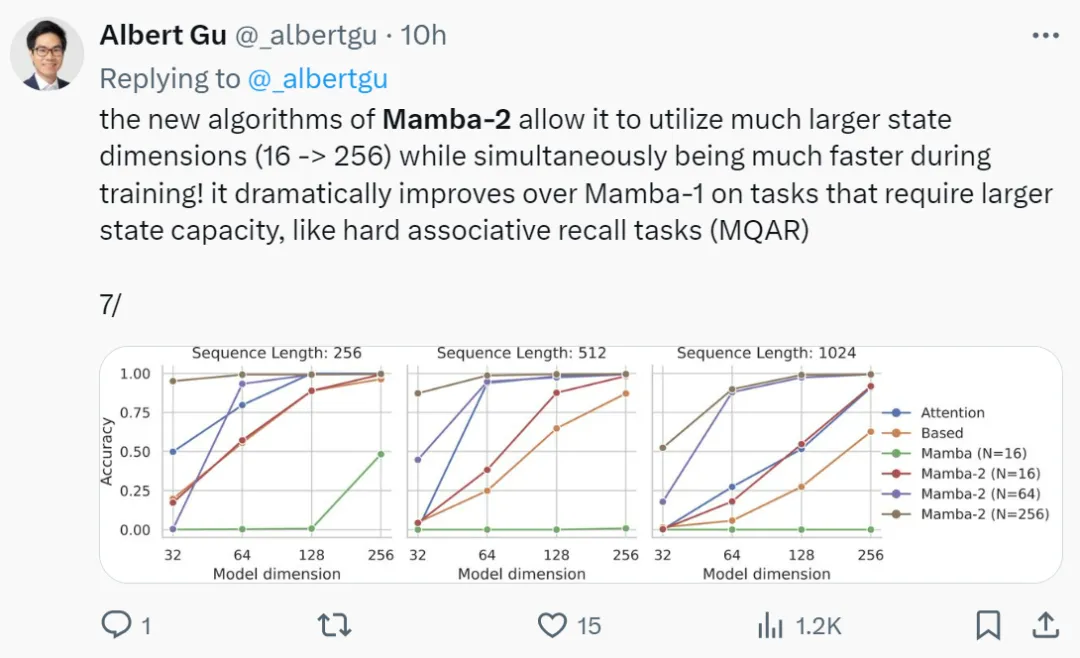This screenshot has height=658, width=1080.
Task: View analytics via the bar chart icon
Action: [770, 626]
